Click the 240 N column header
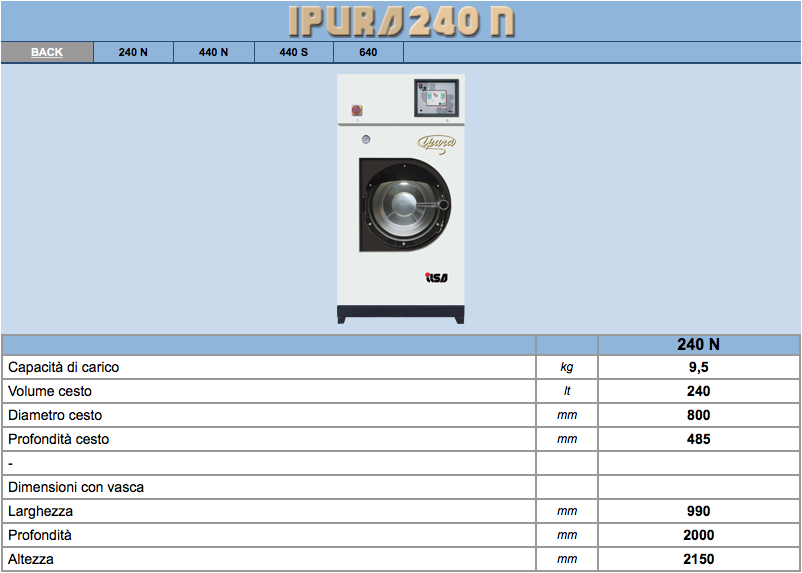802x573 pixels. coord(698,345)
